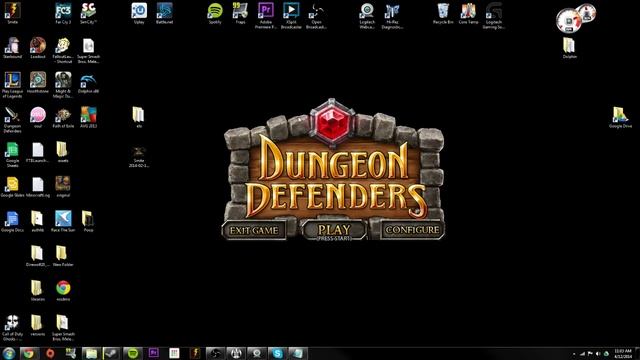
Task: Select the Dungeon Defenders desktop shortcut
Action: click(13, 119)
